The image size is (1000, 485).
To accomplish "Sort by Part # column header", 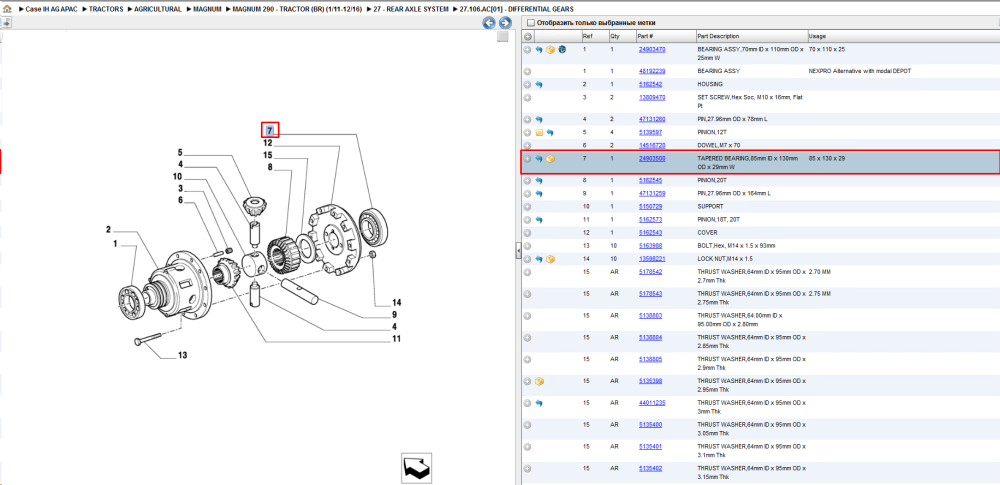I will coord(666,37).
